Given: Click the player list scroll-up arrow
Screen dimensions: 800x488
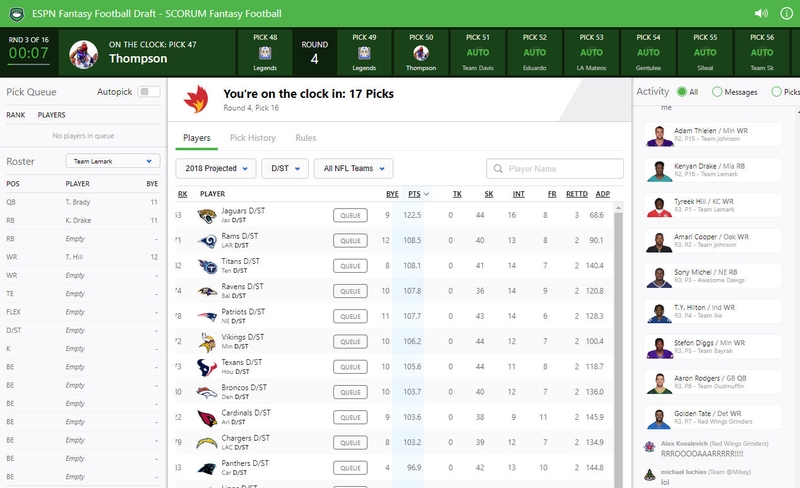Looking at the screenshot, I should coord(618,208).
